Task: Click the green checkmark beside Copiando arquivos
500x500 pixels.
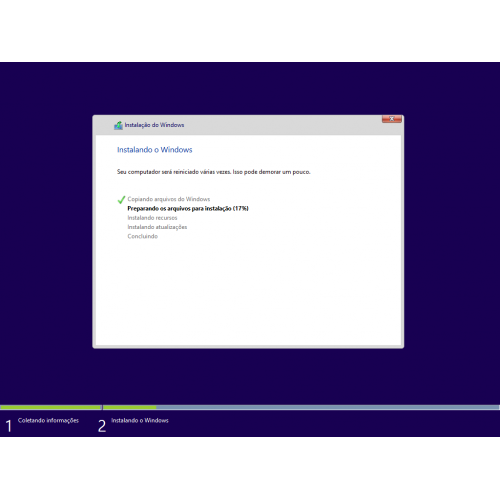Action: tap(121, 200)
